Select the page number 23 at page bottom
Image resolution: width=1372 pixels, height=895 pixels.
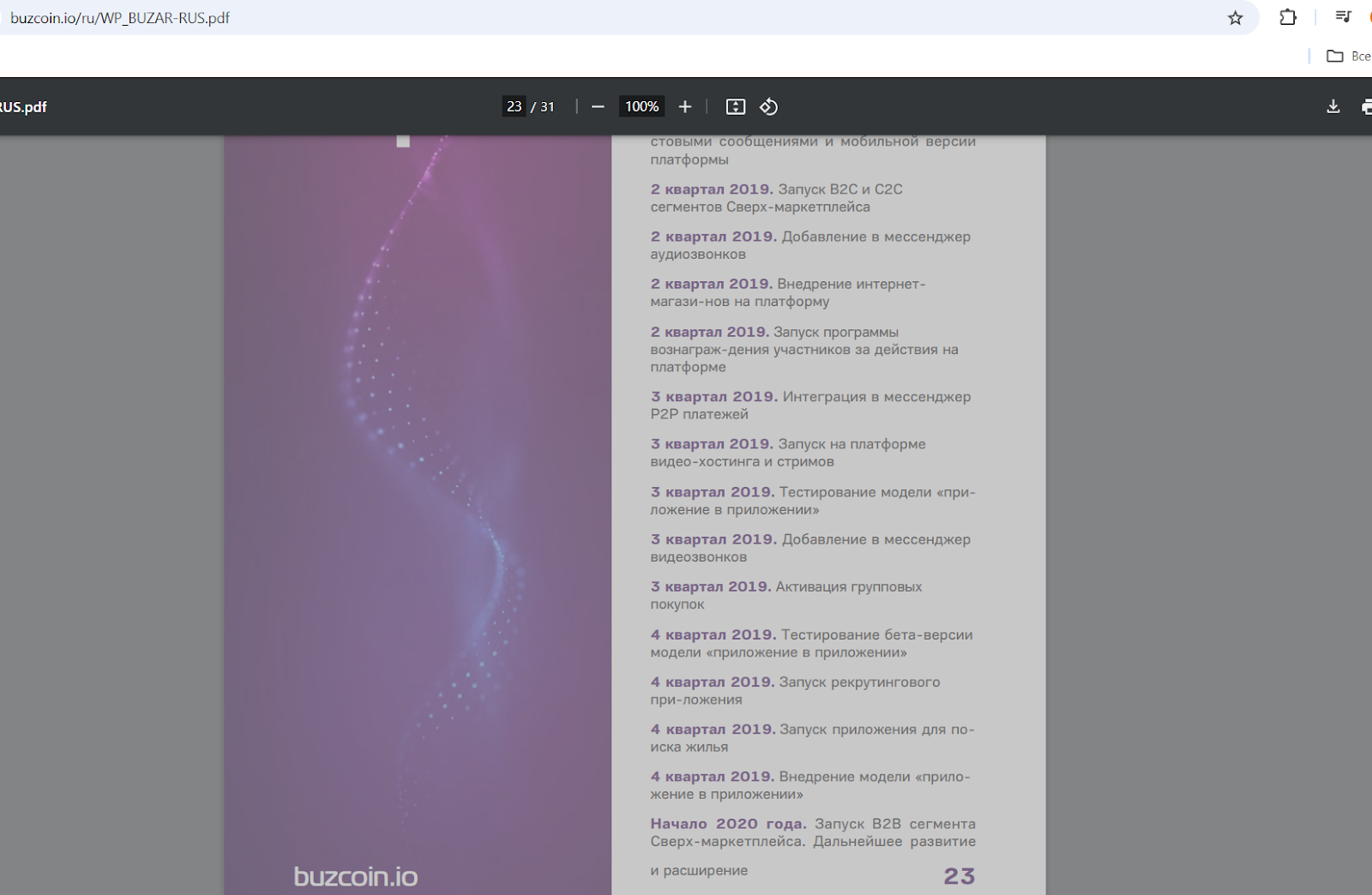click(960, 876)
